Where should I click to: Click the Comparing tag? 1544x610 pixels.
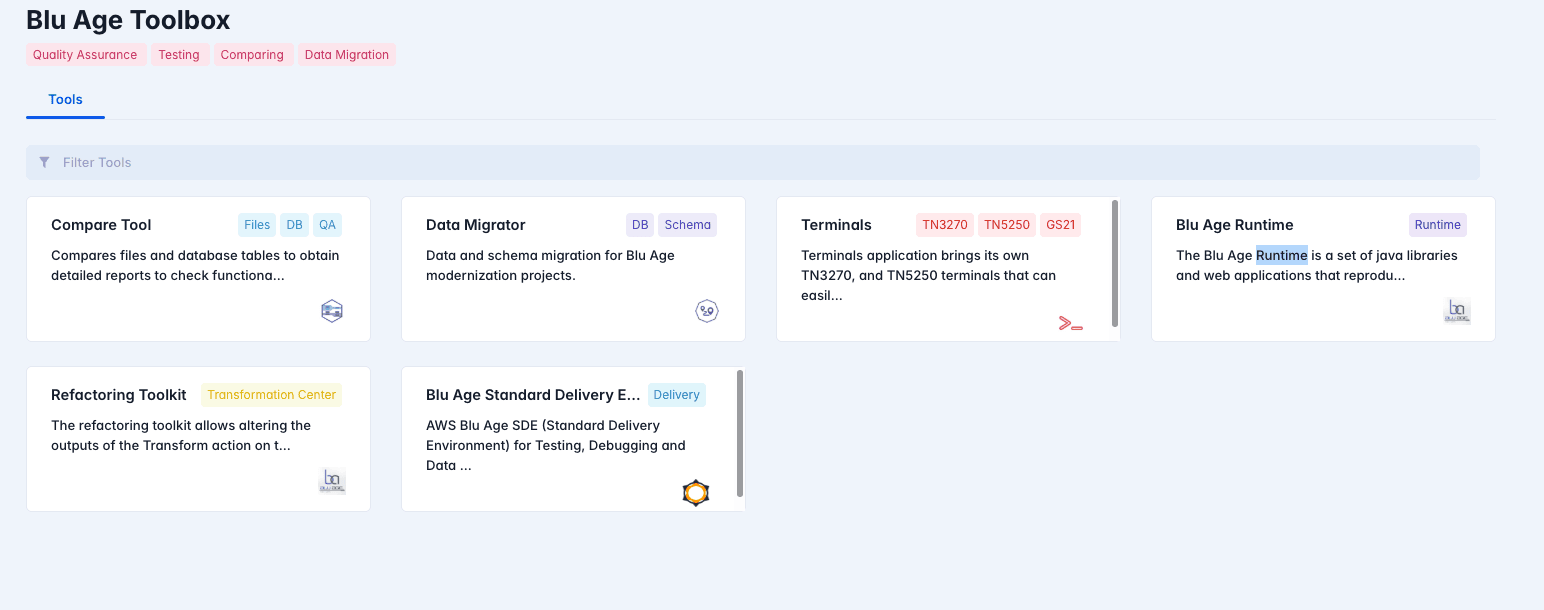point(252,55)
